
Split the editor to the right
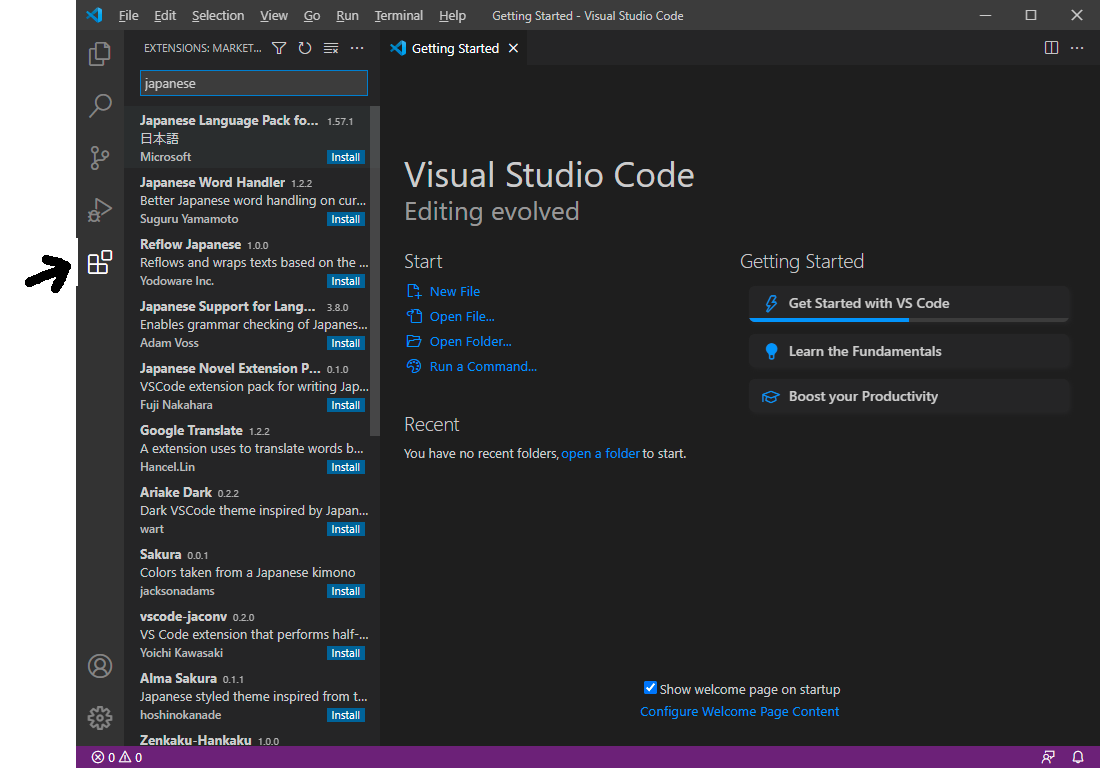click(1051, 48)
